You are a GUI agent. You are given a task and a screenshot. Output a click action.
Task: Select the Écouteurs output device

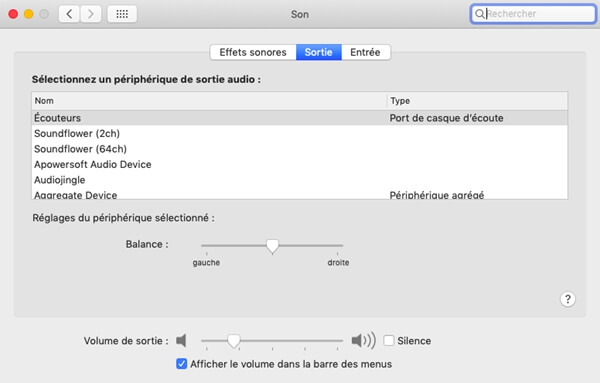tap(300, 118)
